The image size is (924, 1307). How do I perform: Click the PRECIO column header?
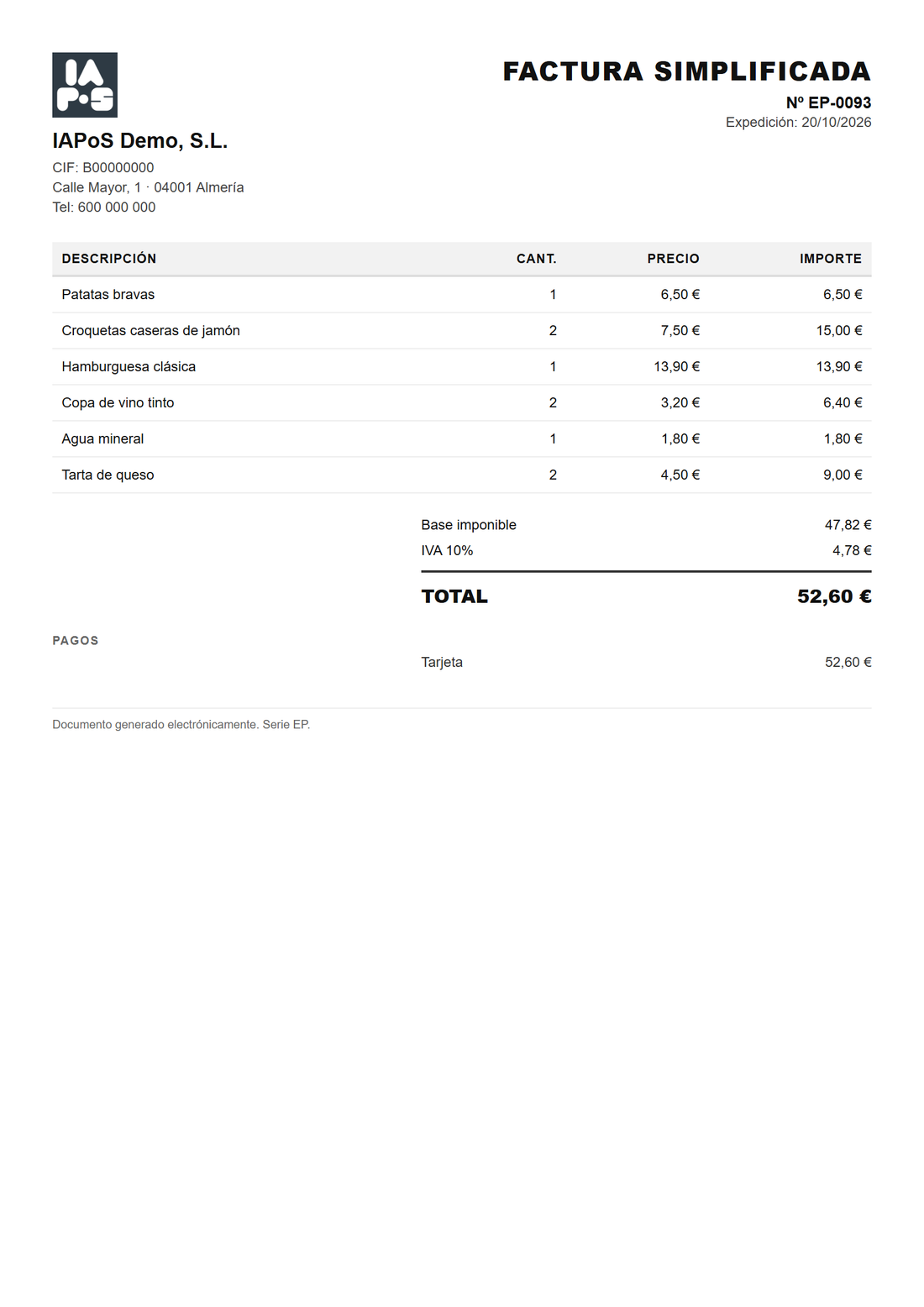coord(673,259)
